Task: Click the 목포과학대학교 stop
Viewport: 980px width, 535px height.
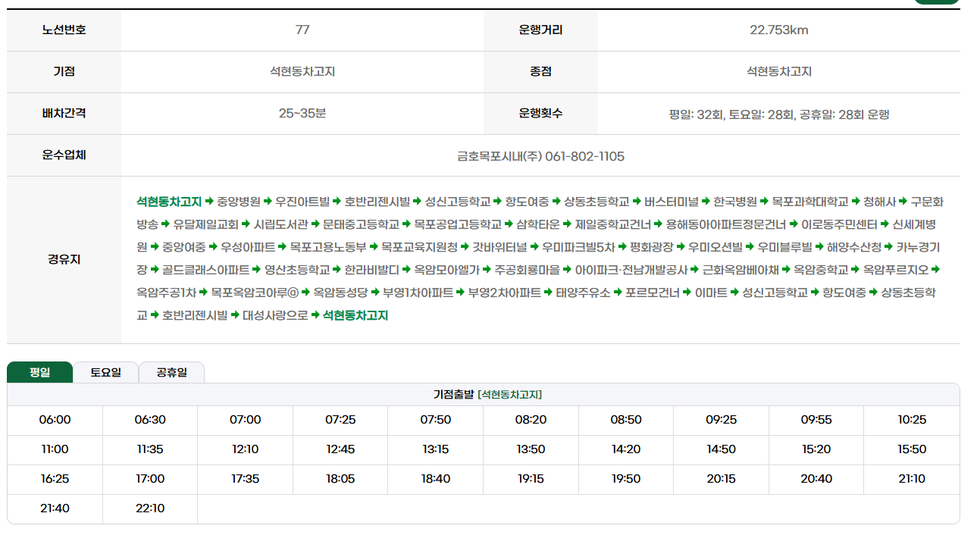Action: coord(810,202)
